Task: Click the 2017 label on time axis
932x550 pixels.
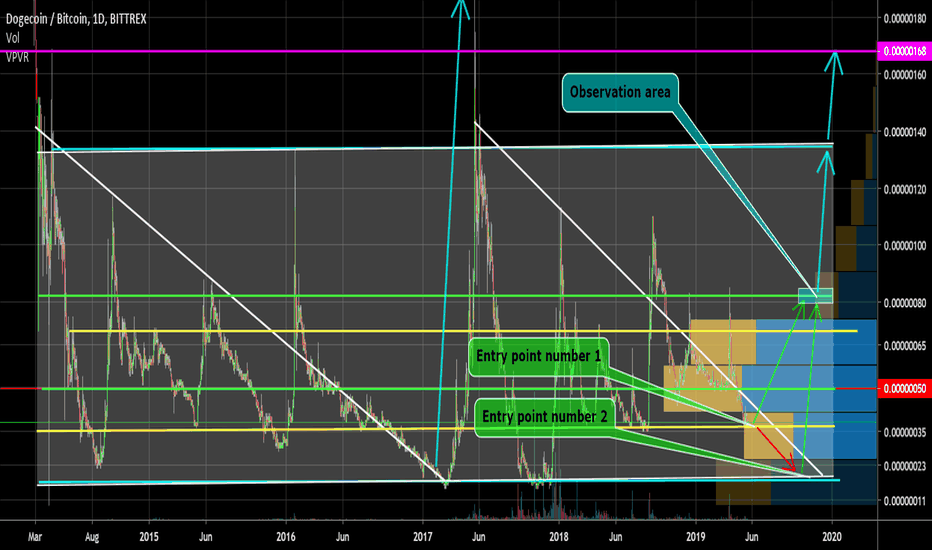Action: click(423, 537)
